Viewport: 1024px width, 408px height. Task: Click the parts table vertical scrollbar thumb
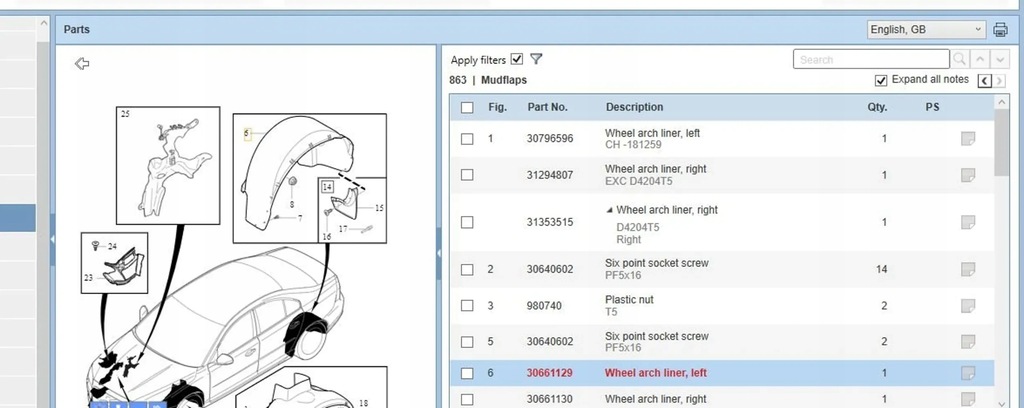(1001, 142)
